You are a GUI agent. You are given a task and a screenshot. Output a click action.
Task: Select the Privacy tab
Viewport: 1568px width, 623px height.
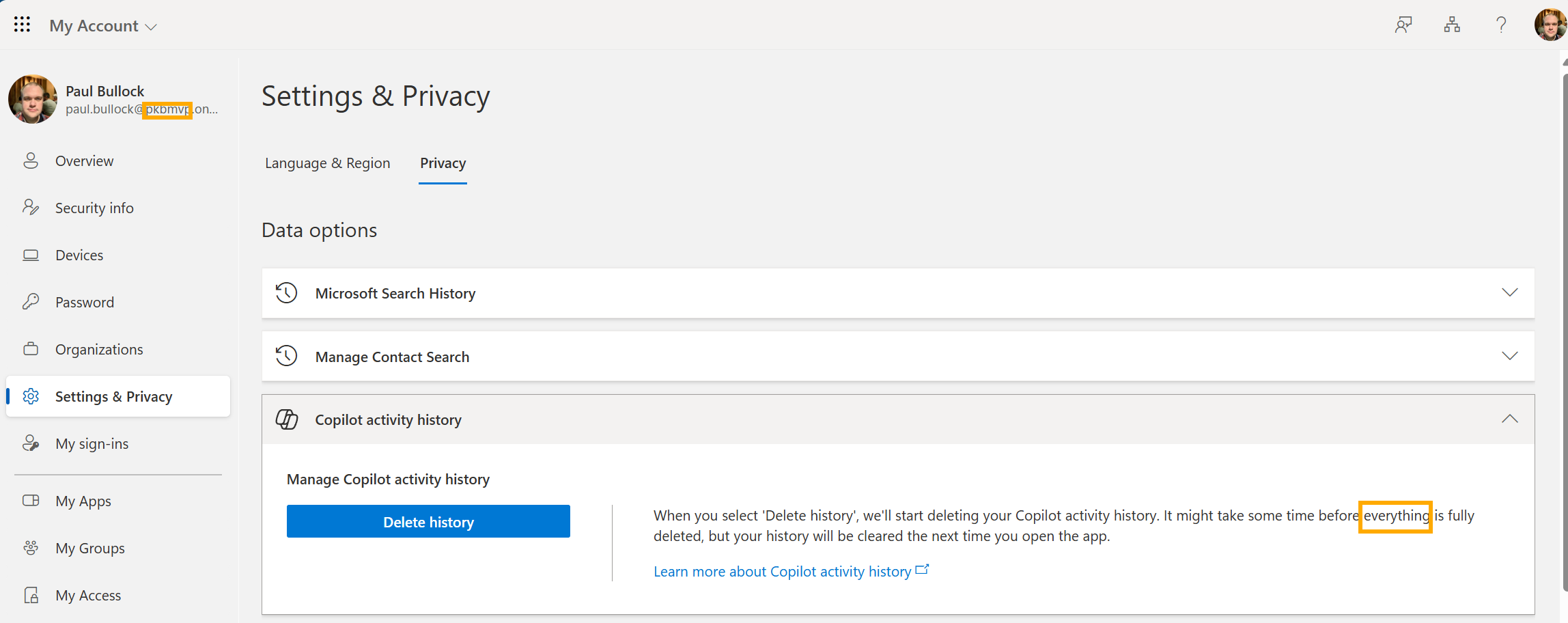click(x=443, y=163)
